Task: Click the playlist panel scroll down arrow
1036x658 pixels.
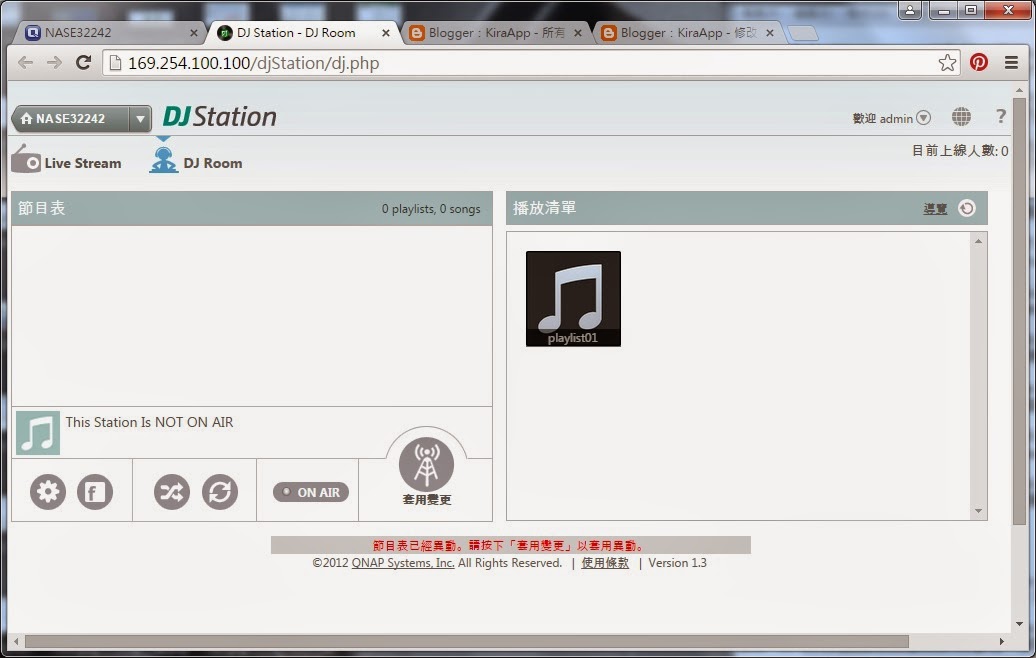Action: [979, 511]
